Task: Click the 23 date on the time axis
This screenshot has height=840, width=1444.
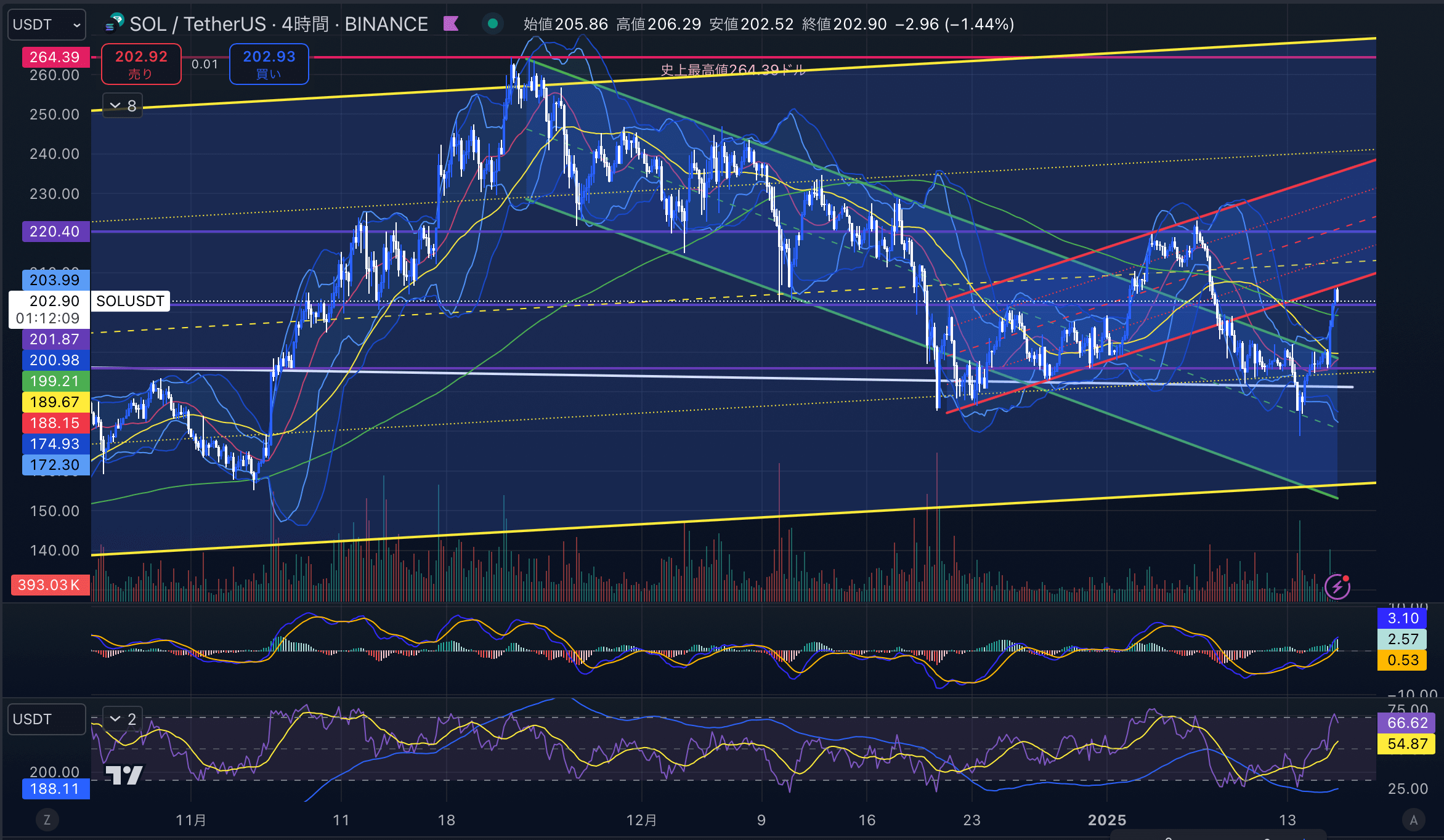Action: 971,820
